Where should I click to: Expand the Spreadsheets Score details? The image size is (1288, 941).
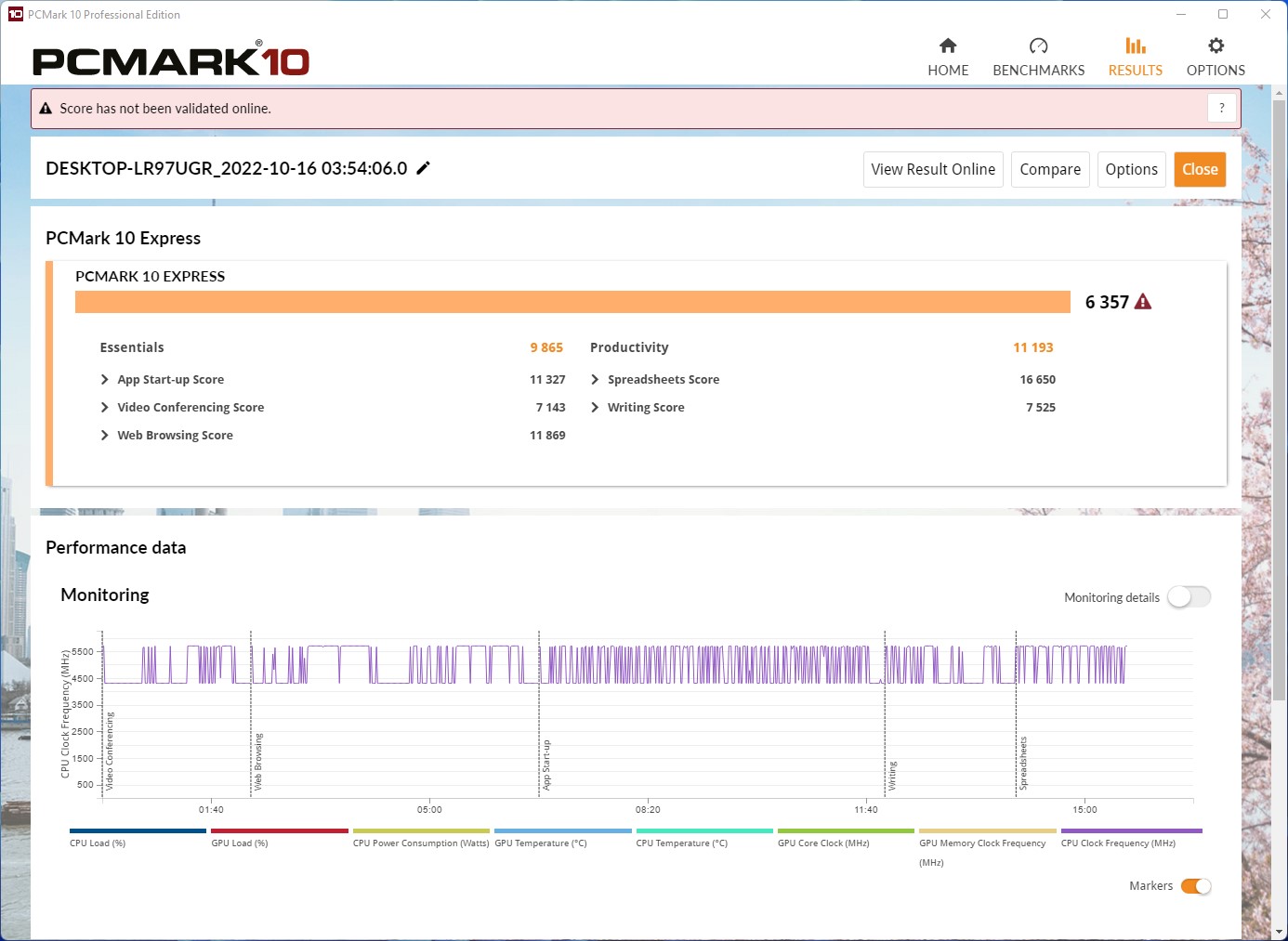pos(595,380)
